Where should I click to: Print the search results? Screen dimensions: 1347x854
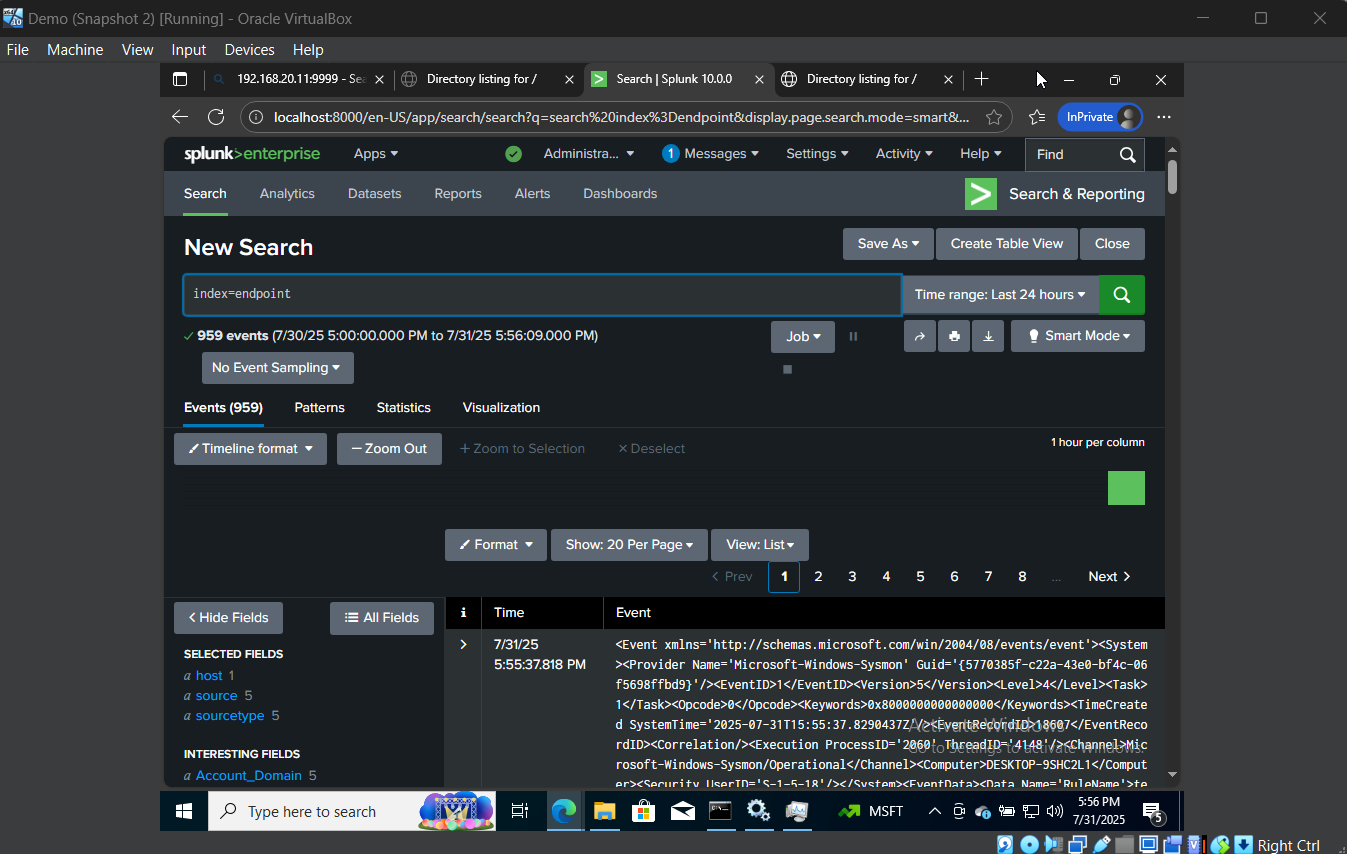pos(953,336)
